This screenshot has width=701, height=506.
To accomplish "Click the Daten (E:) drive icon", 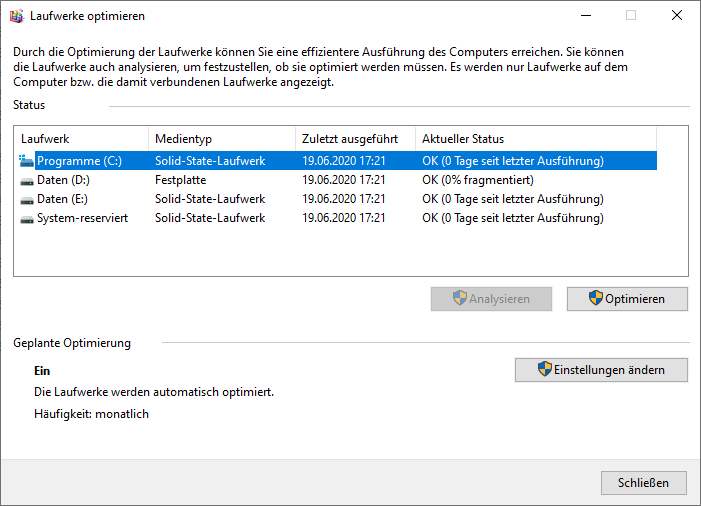I will pos(27,200).
